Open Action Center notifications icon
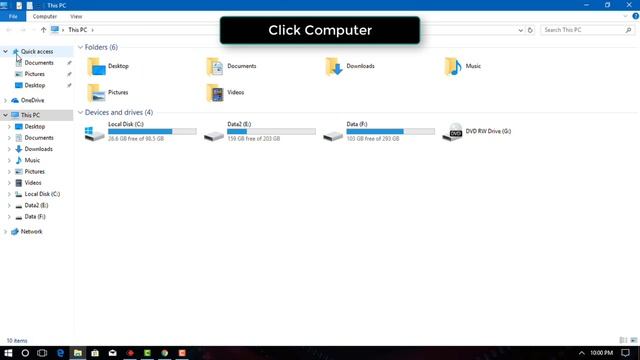 pyautogui.click(x=626, y=353)
